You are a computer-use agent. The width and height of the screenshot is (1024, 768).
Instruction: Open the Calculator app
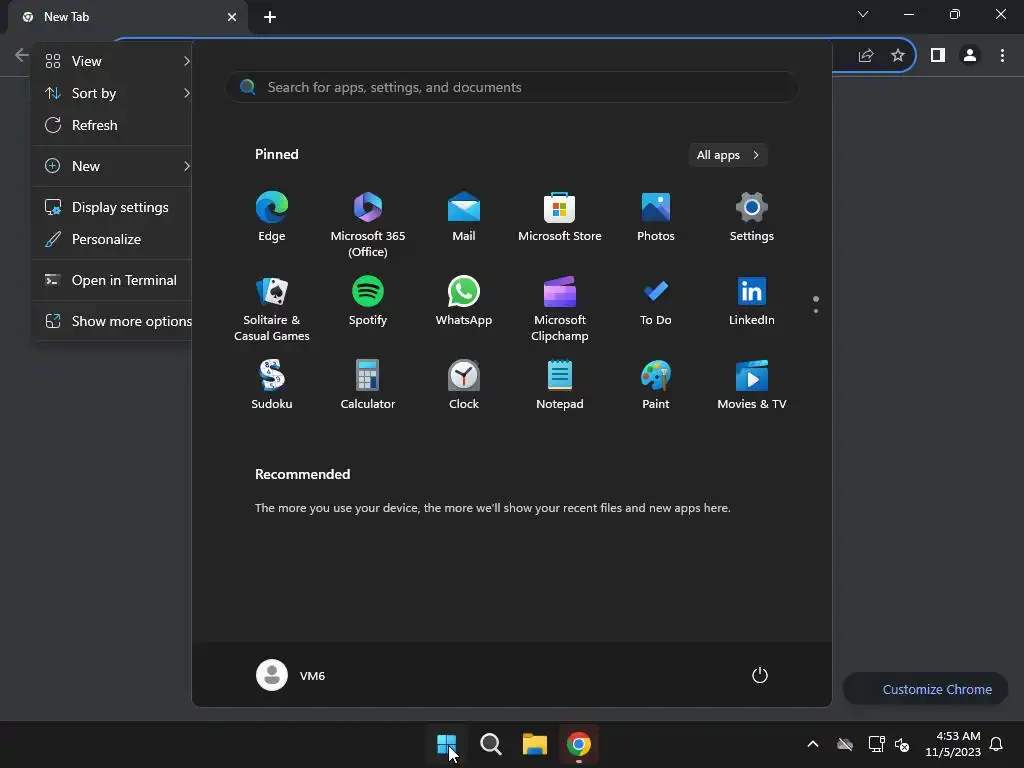(x=368, y=385)
